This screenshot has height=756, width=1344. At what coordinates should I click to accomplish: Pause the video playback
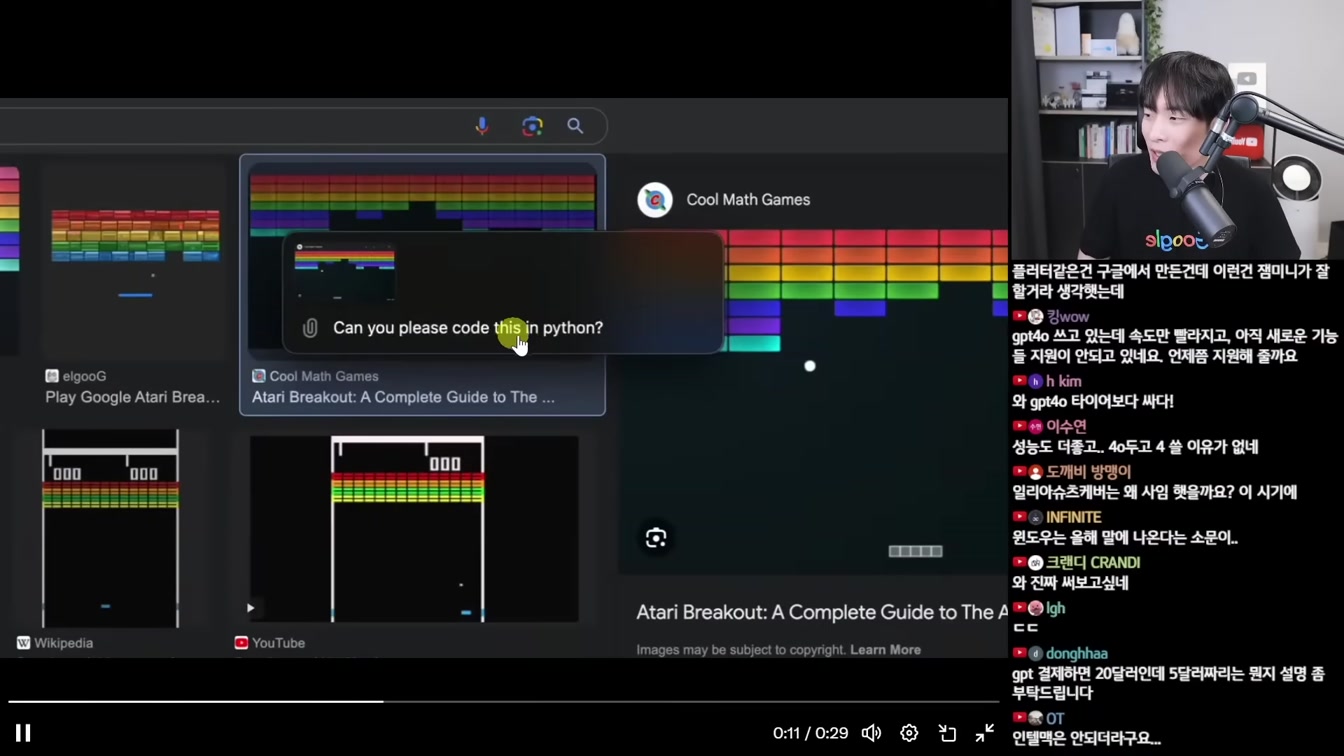[23, 733]
